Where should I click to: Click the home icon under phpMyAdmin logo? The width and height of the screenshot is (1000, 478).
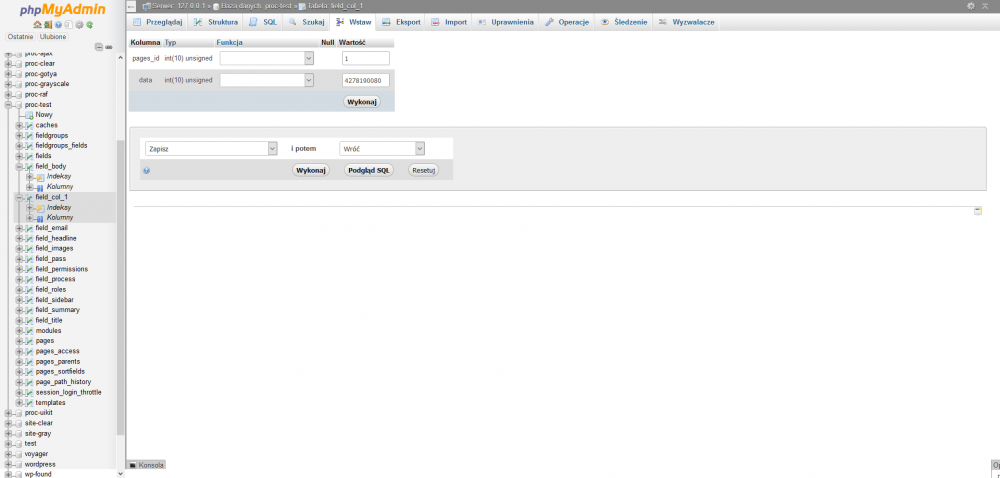pos(37,25)
